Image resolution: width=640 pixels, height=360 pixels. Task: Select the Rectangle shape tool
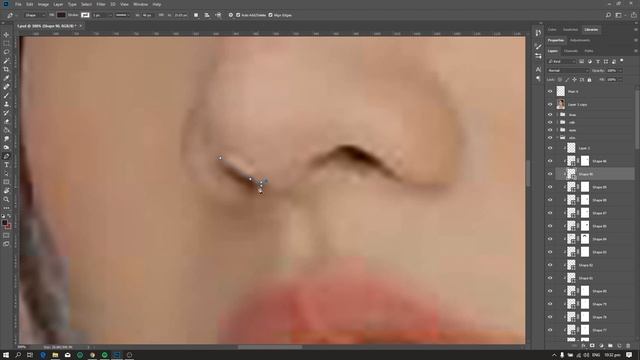point(6,182)
